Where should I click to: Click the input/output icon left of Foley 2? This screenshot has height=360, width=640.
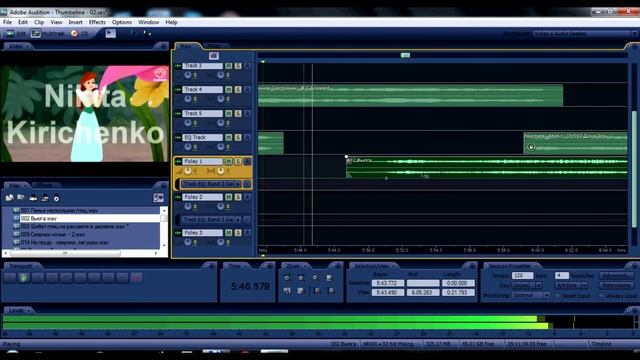tap(178, 197)
